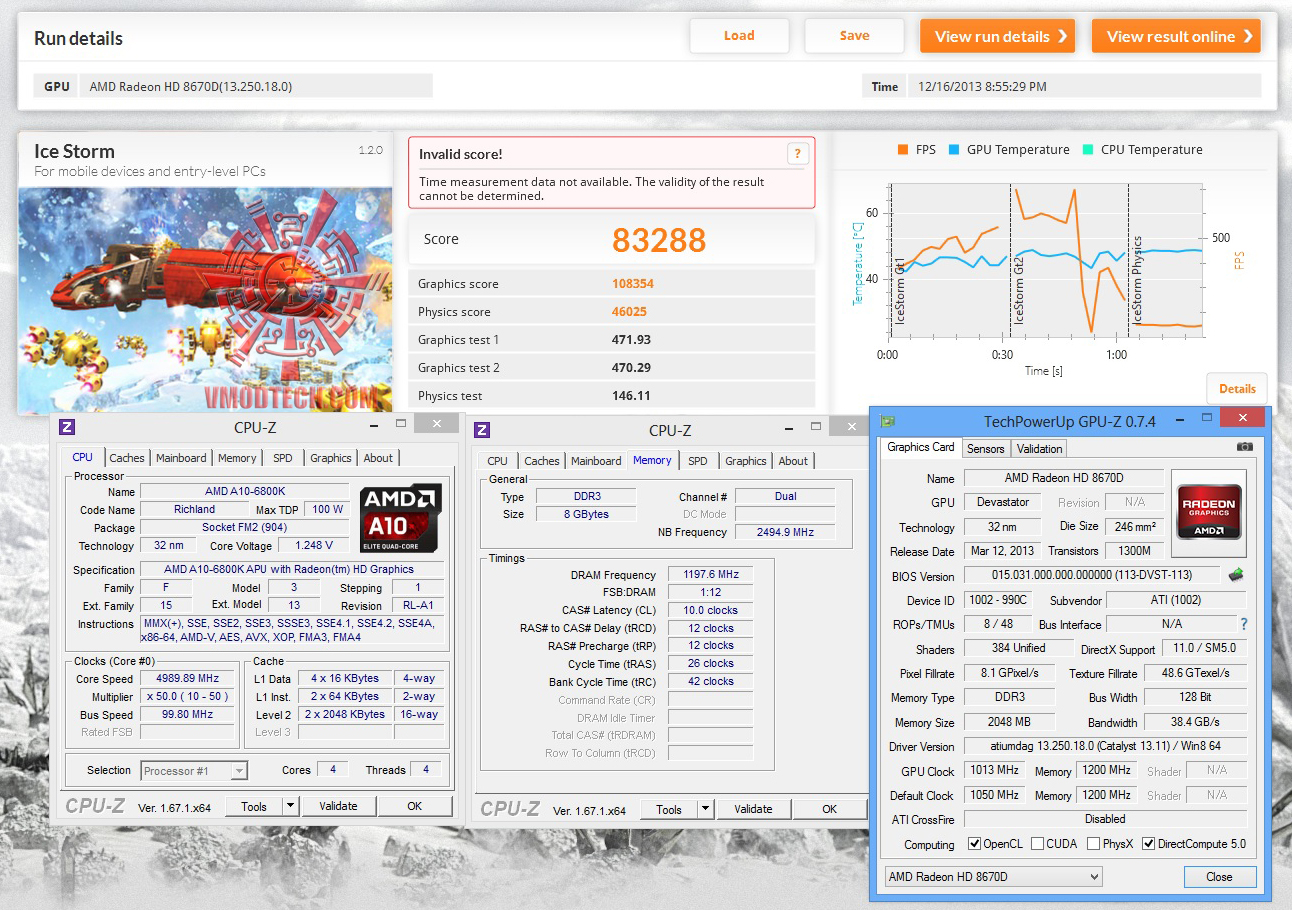The height and width of the screenshot is (910, 1292).
Task: Click the Graphics score value 108354
Action: point(633,284)
